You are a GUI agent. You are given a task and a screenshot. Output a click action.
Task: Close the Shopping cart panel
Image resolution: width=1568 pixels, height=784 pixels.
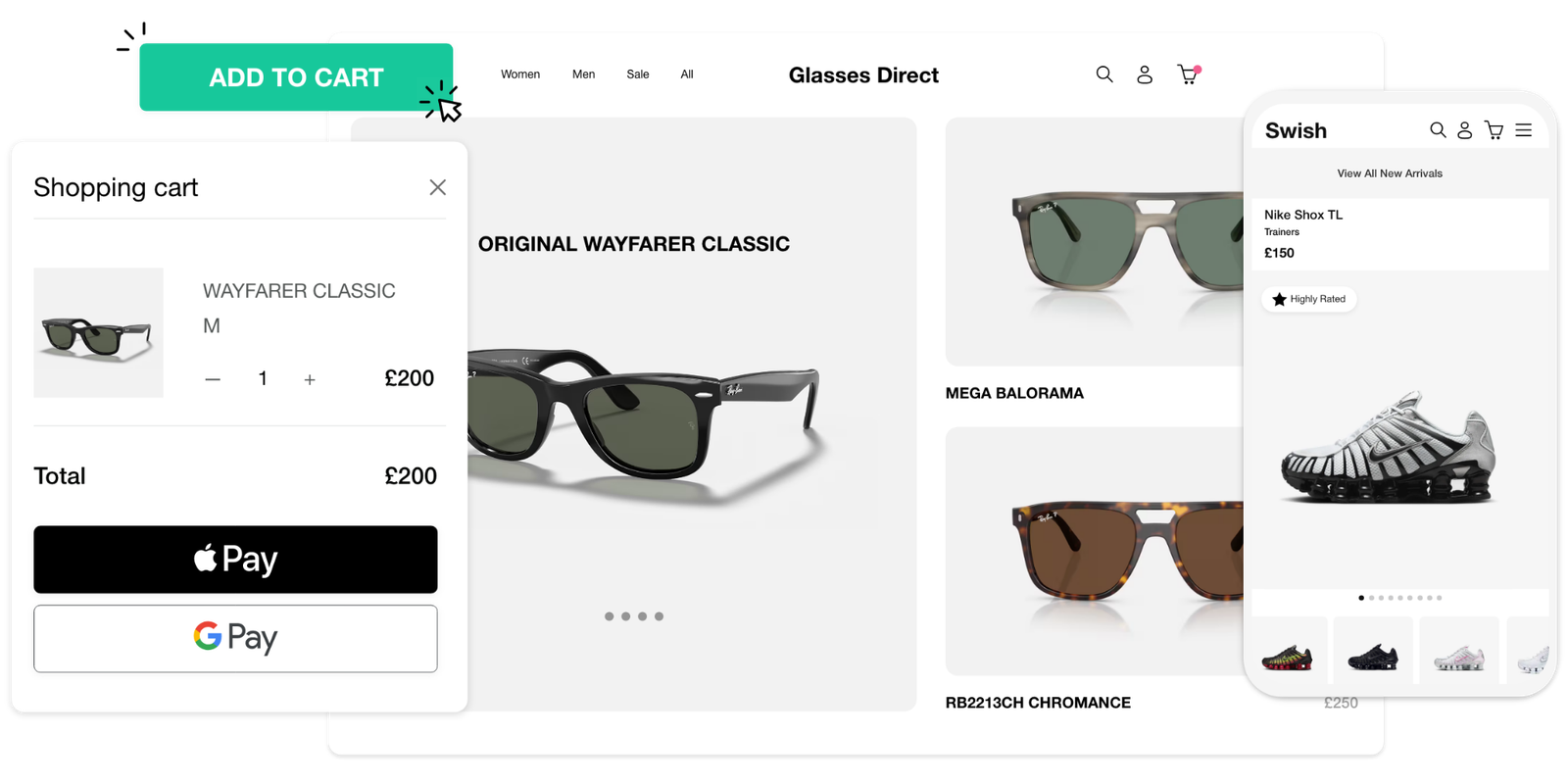437,187
